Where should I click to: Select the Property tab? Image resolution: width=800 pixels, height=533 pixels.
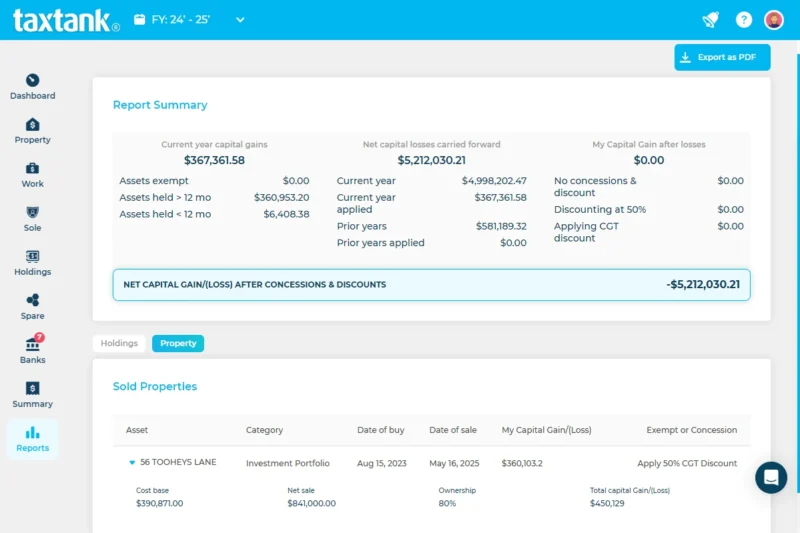pyautogui.click(x=178, y=343)
